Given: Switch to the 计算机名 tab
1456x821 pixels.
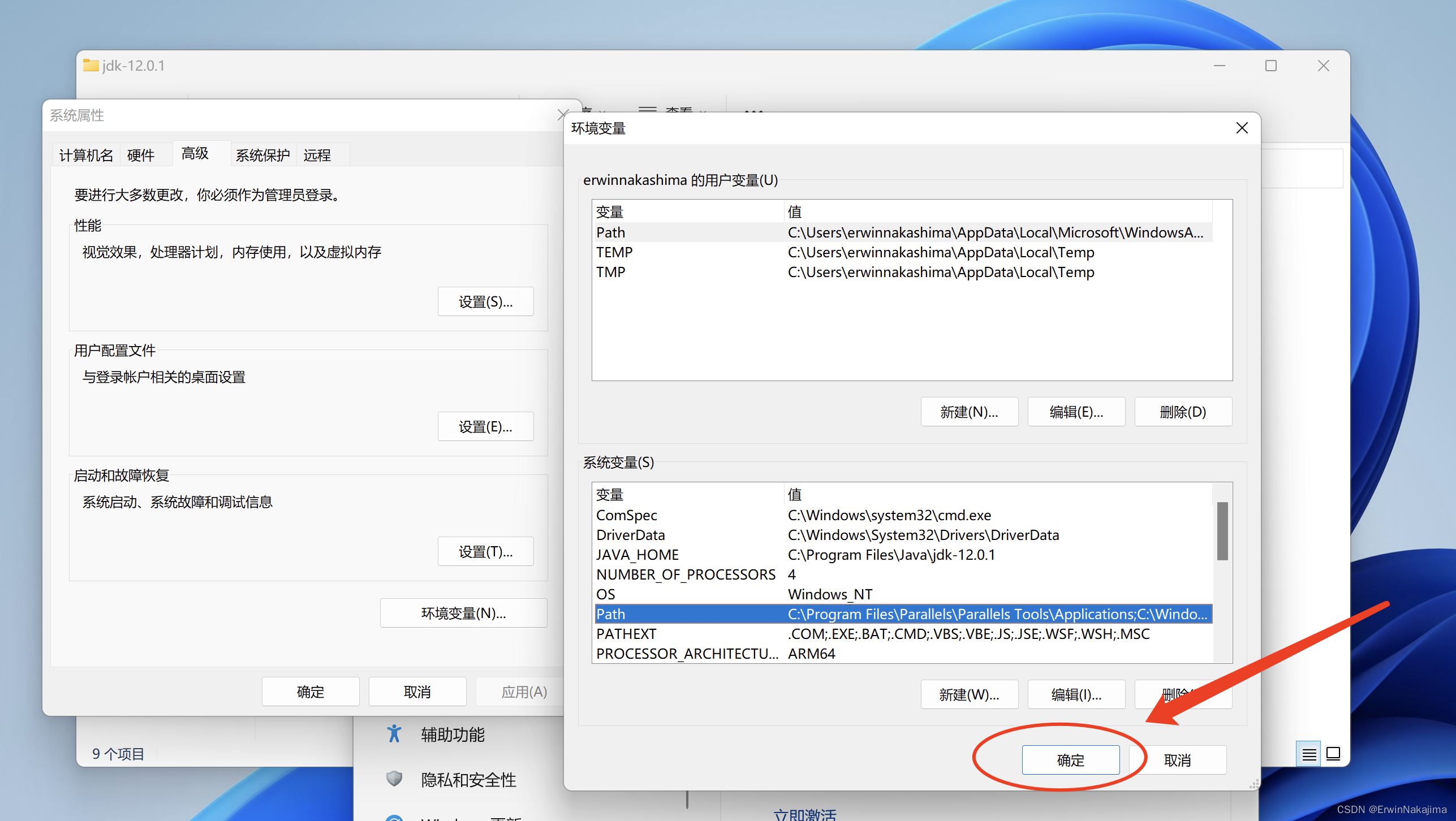Looking at the screenshot, I should 86,155.
